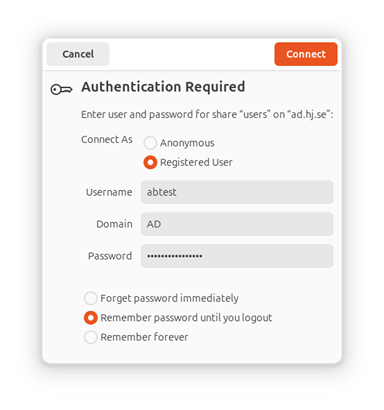Click the Authentication Required heading

163,87
